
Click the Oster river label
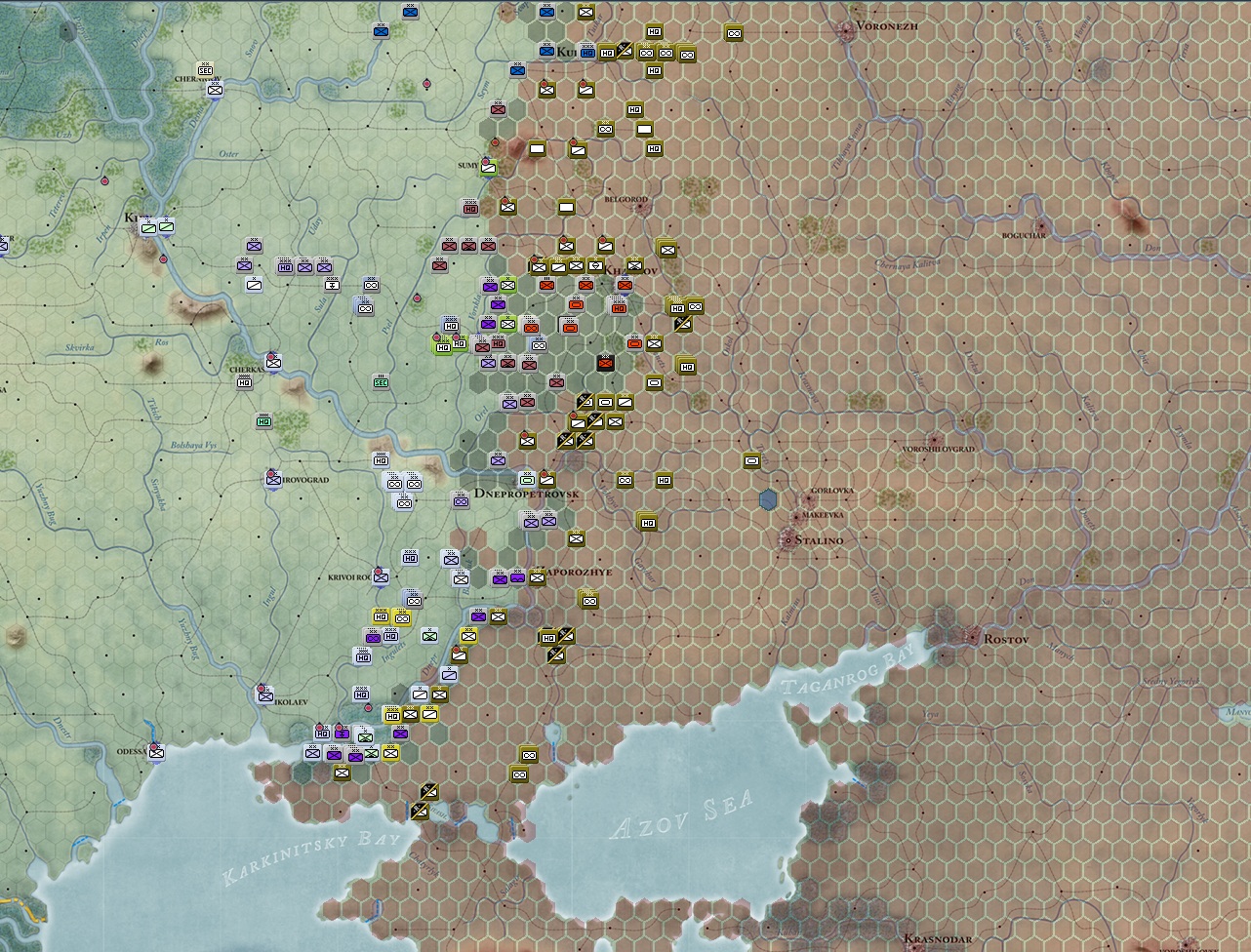tap(228, 154)
